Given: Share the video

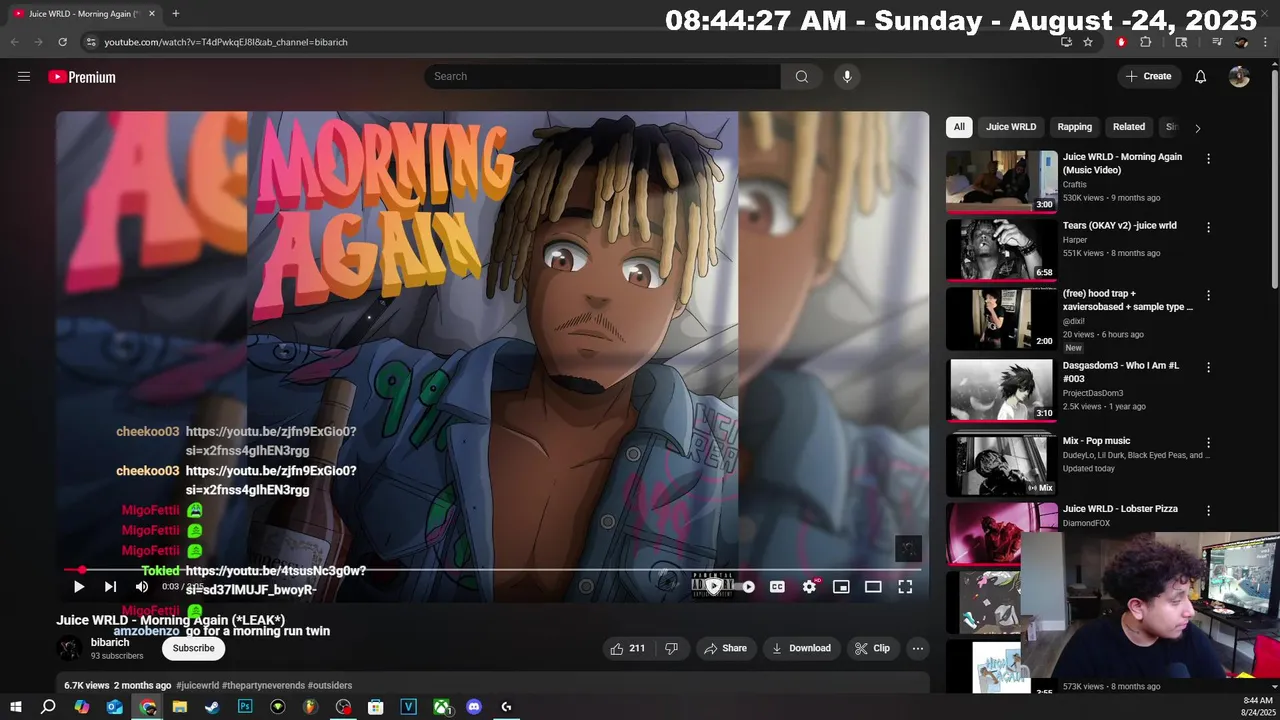Looking at the screenshot, I should coord(726,648).
